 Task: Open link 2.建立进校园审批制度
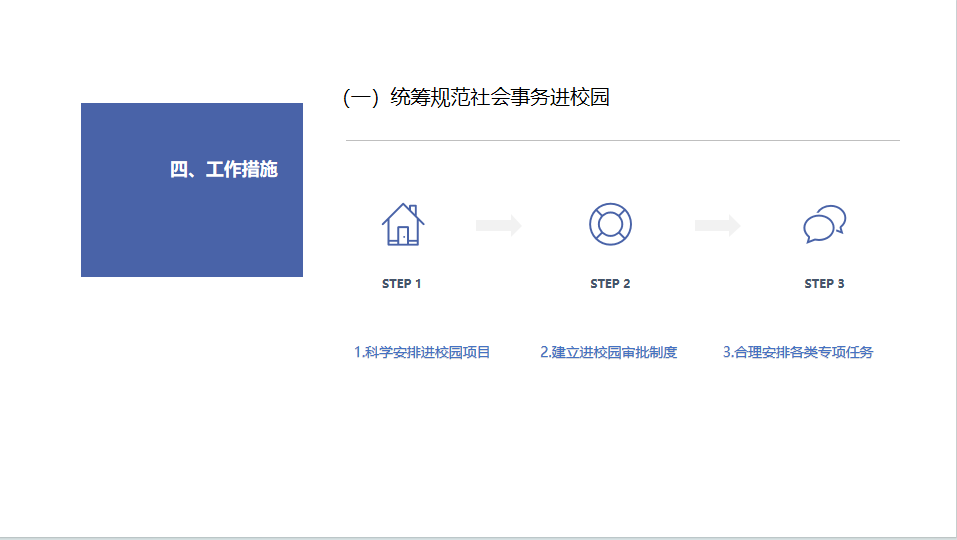[x=609, y=352]
